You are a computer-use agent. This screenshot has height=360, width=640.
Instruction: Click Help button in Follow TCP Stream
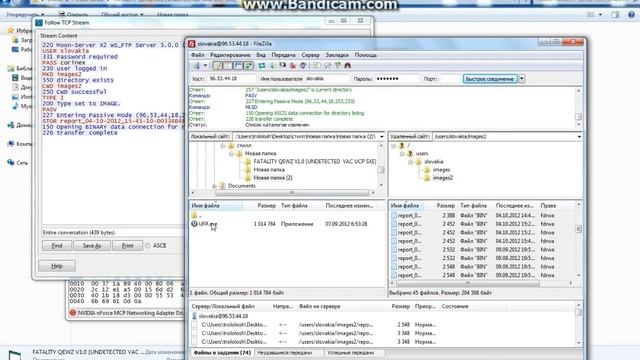(x=57, y=266)
